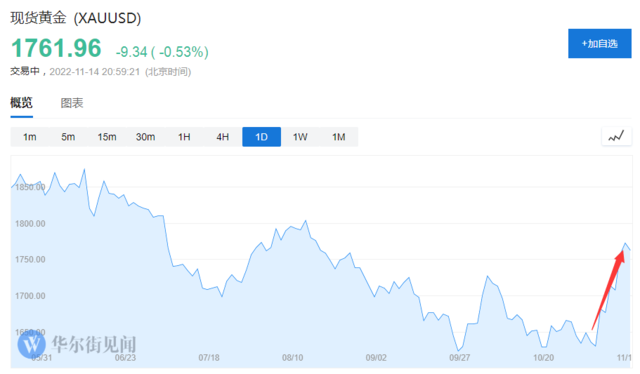Choose the 1W interval
This screenshot has width=640, height=374.
[x=300, y=137]
